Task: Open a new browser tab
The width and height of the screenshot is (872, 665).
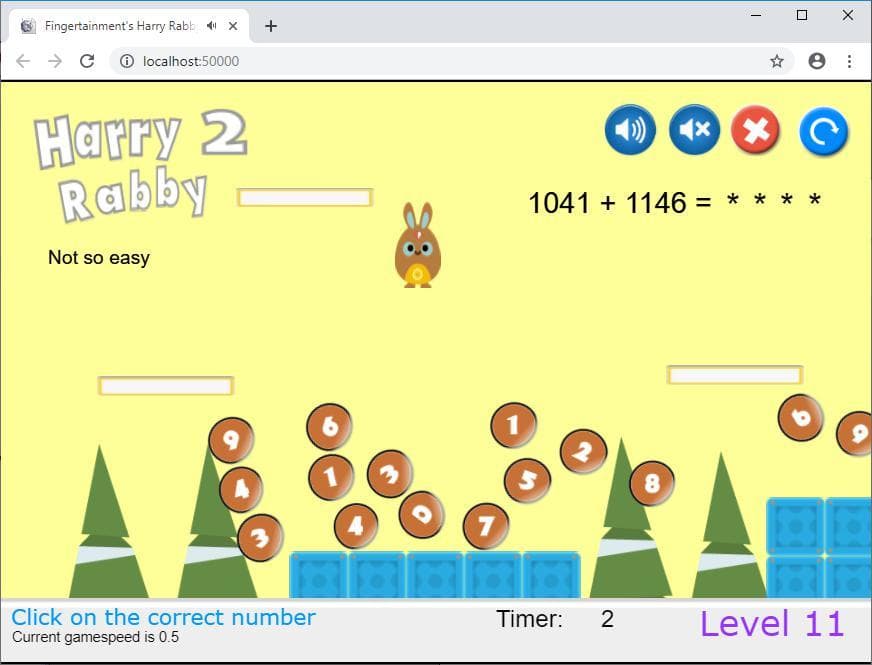Action: pyautogui.click(x=271, y=26)
